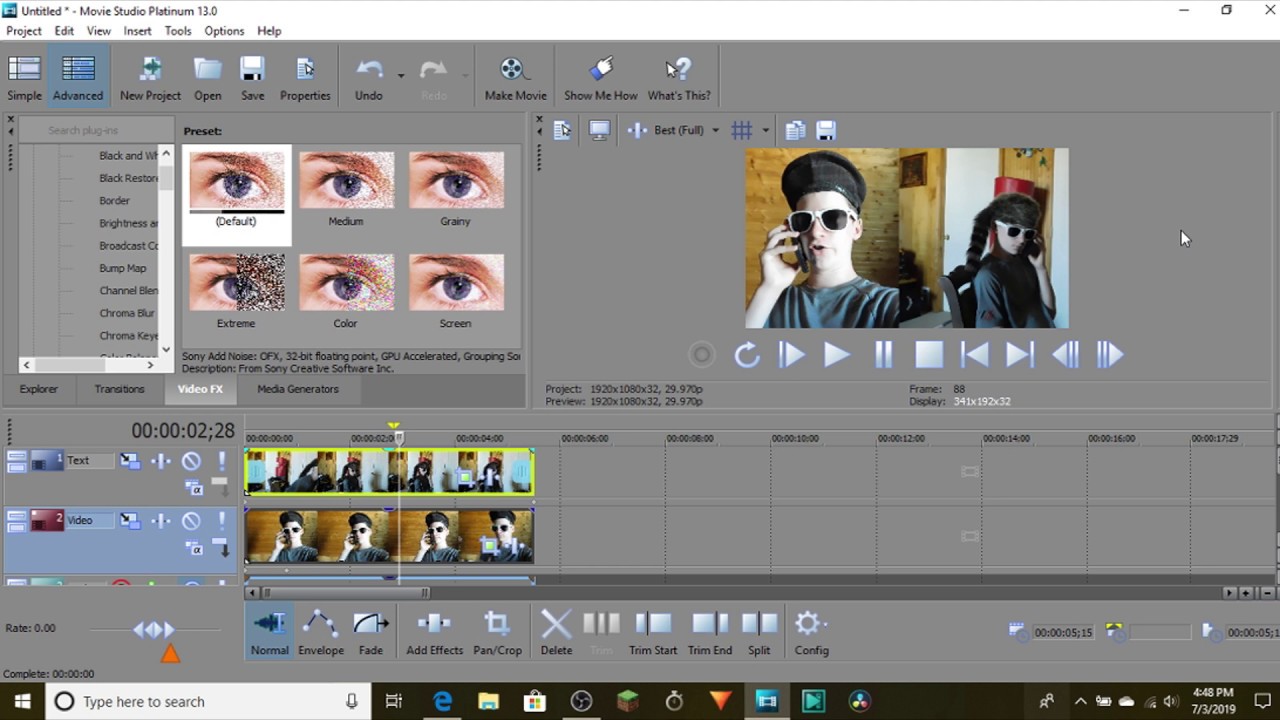The image size is (1280, 720).
Task: Jump to the project start
Action: 975,355
